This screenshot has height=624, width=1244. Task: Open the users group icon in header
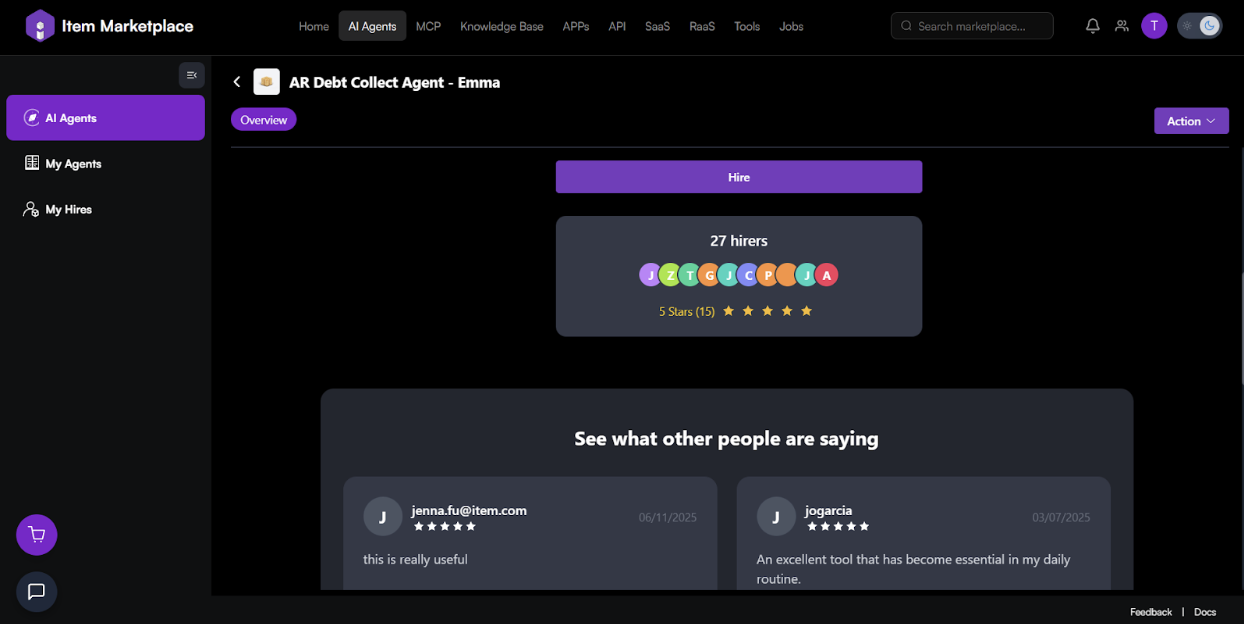pos(1122,26)
